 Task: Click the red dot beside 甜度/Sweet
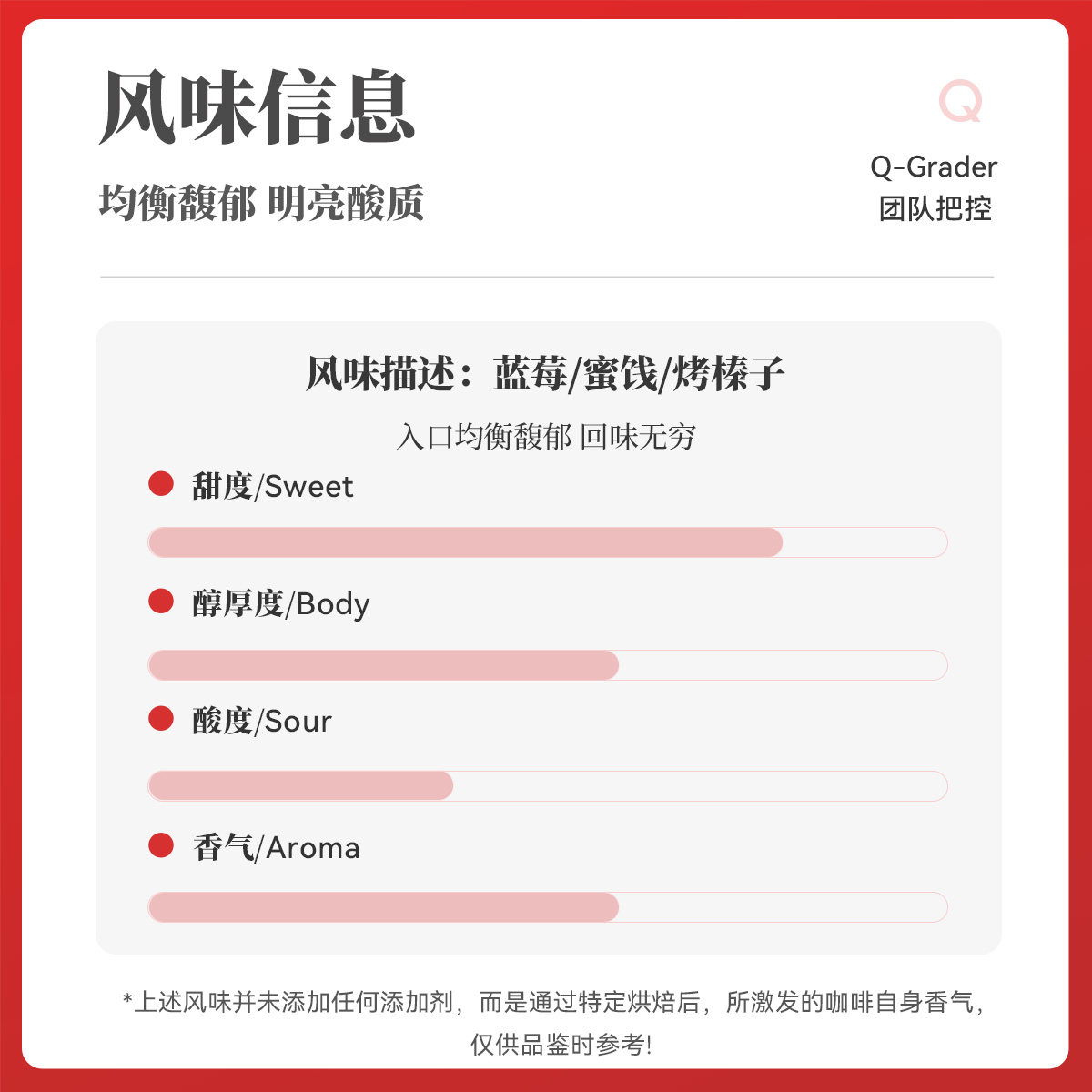161,484
